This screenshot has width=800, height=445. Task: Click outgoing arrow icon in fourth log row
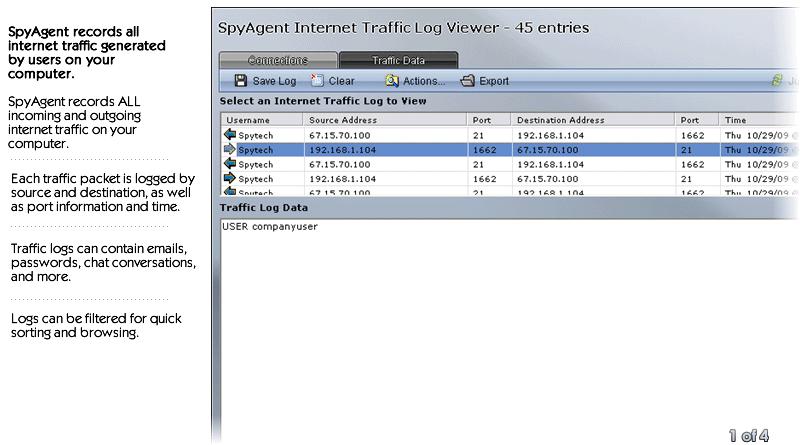[x=230, y=178]
